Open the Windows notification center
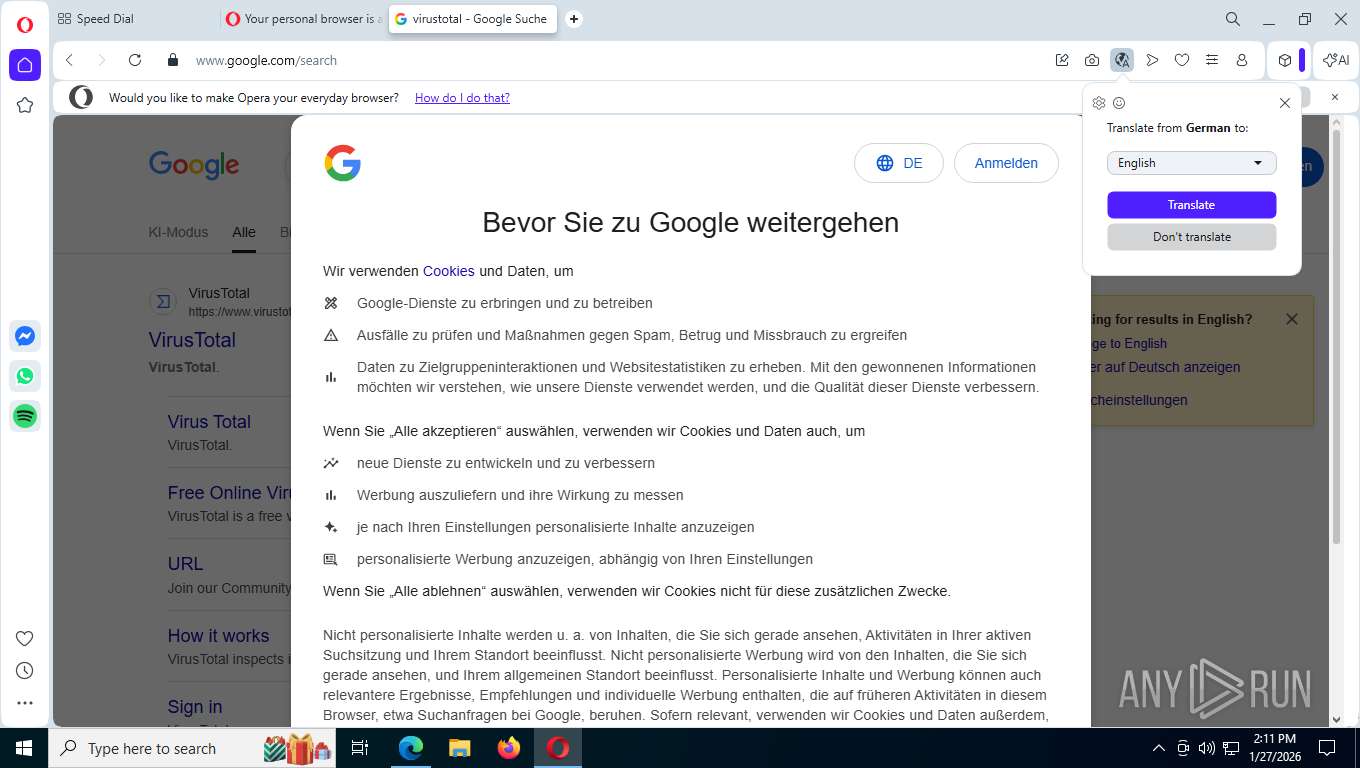Viewport: 1360px width, 768px height. (x=1327, y=748)
